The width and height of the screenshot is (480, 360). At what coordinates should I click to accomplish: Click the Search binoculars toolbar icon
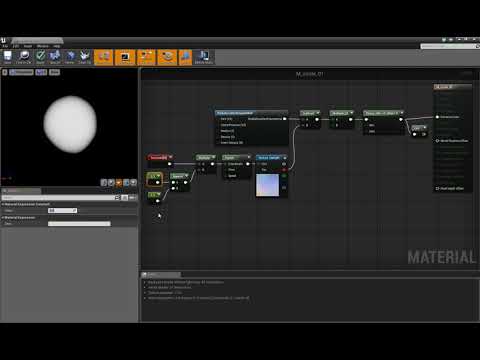pyautogui.click(x=55, y=57)
